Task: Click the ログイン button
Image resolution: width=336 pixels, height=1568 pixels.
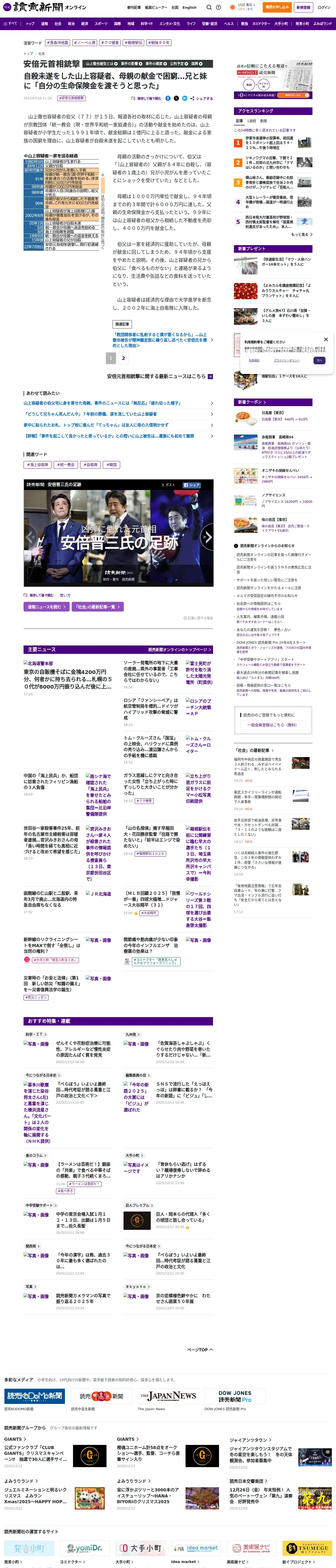Action: point(323,7)
